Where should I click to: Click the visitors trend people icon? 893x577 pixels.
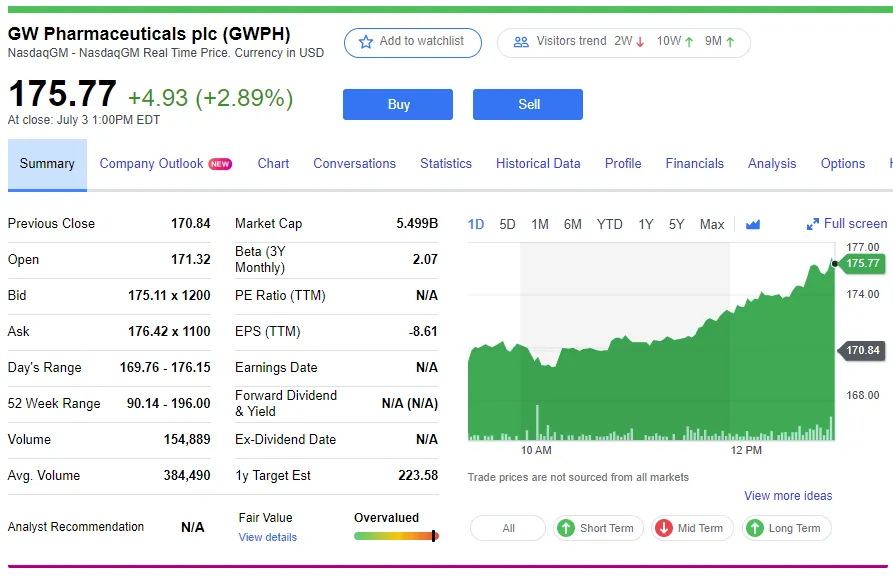(521, 42)
